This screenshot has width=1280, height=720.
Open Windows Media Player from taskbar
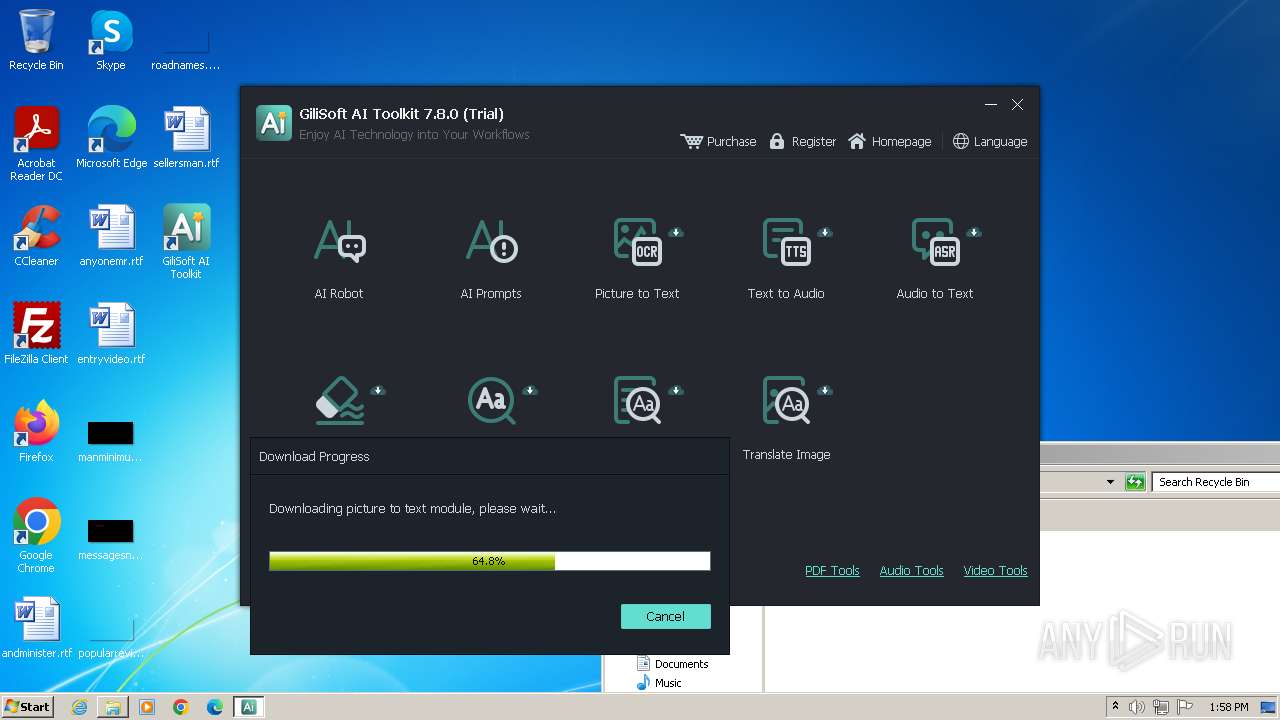pos(147,707)
